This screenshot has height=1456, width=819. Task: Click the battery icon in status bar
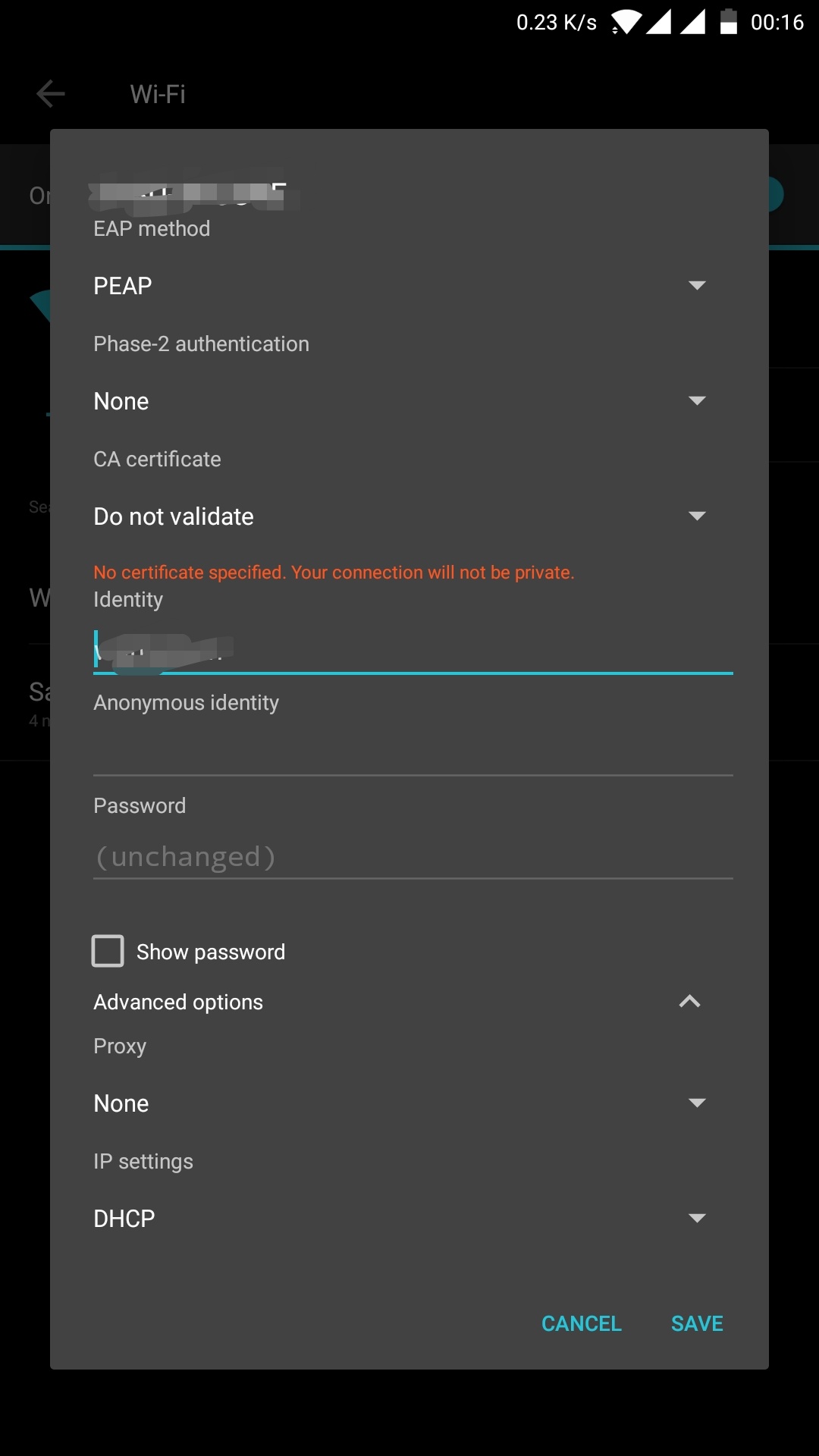pos(729,22)
